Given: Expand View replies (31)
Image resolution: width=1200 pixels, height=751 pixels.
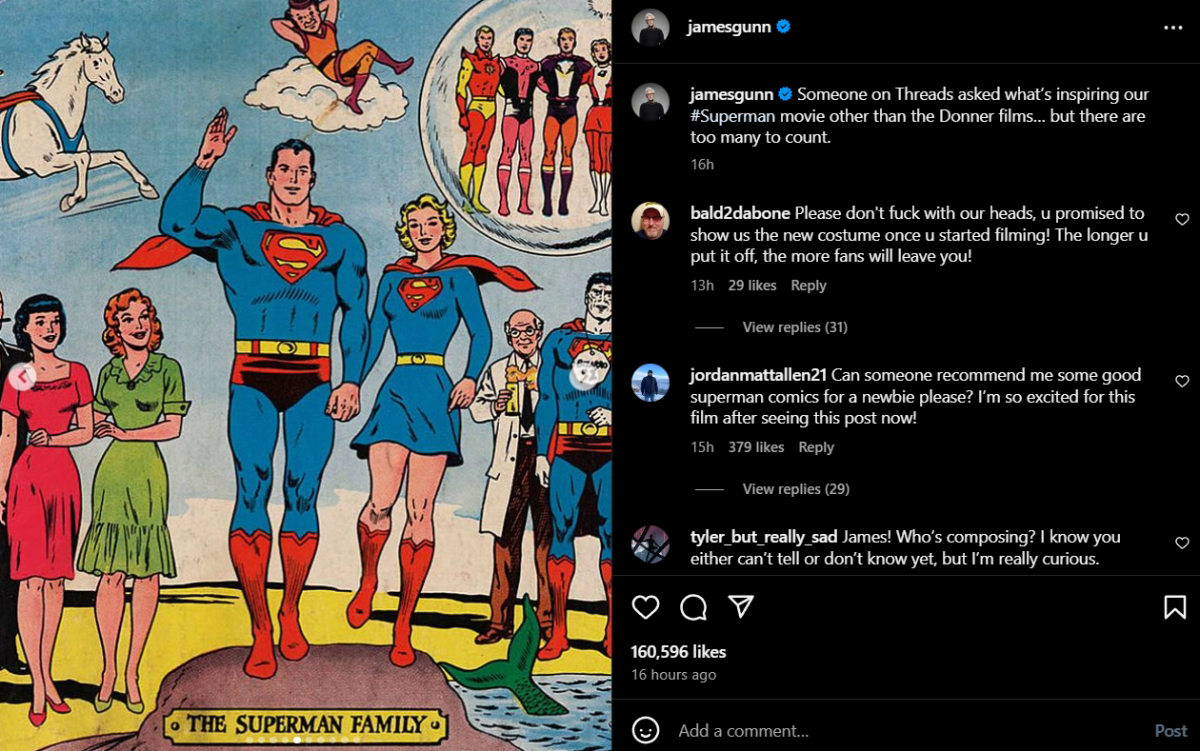Looking at the screenshot, I should click(x=795, y=327).
